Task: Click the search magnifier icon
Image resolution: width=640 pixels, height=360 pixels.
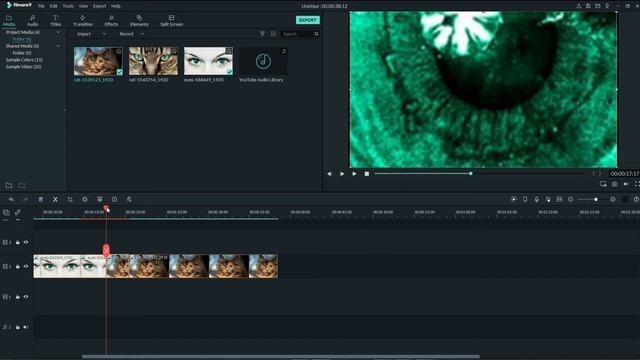Action: pyautogui.click(x=316, y=34)
